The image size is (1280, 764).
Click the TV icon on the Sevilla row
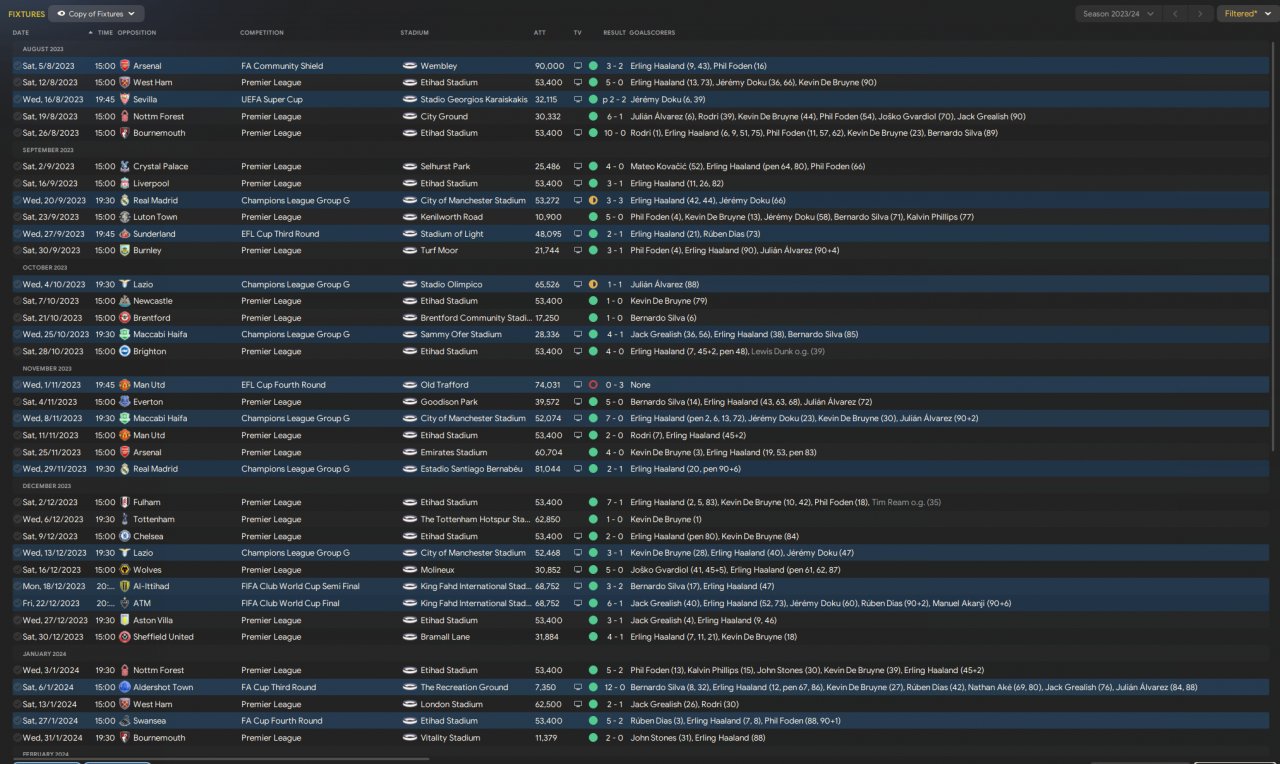click(x=577, y=100)
